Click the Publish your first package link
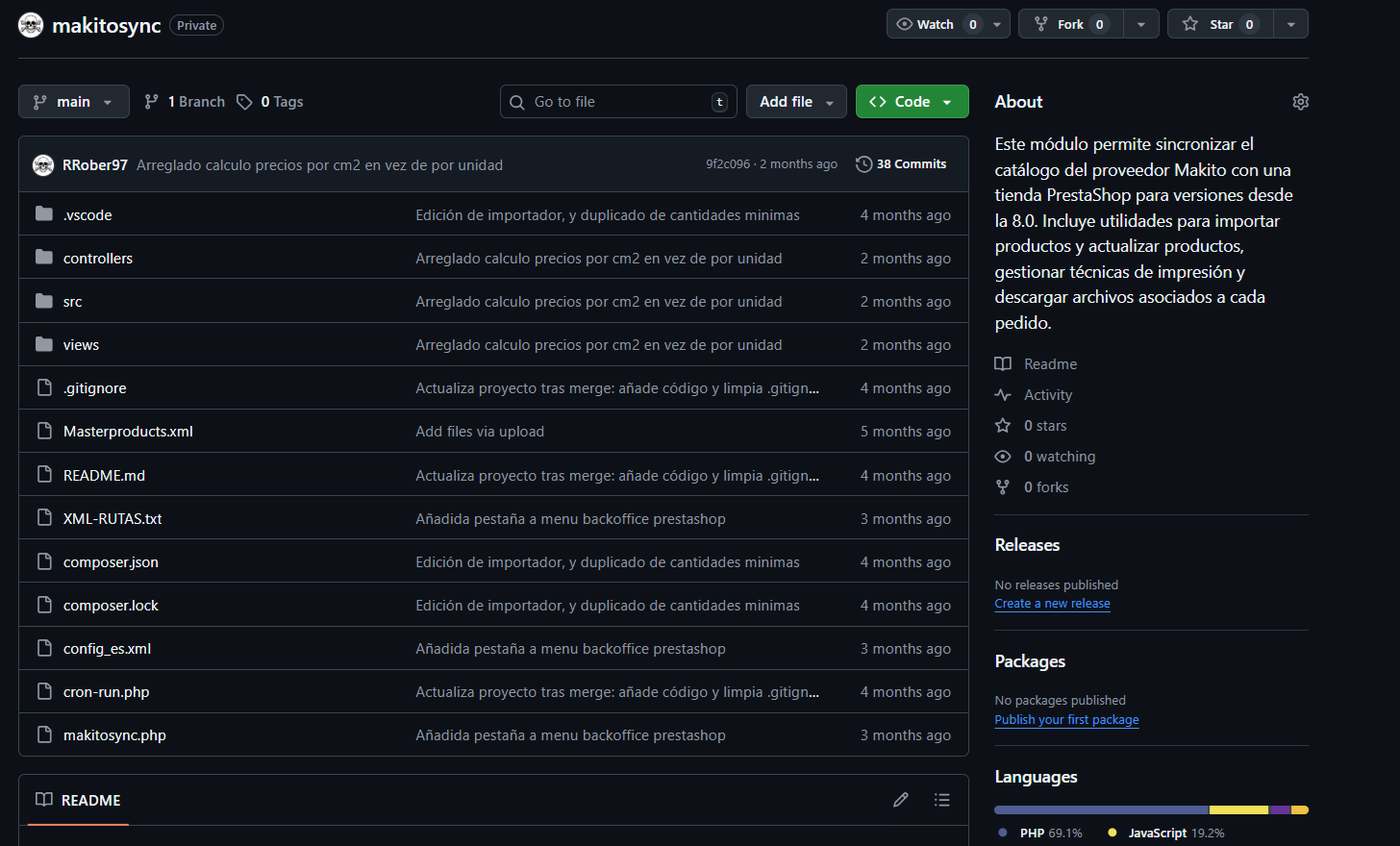The height and width of the screenshot is (846, 1400). tap(1066, 720)
